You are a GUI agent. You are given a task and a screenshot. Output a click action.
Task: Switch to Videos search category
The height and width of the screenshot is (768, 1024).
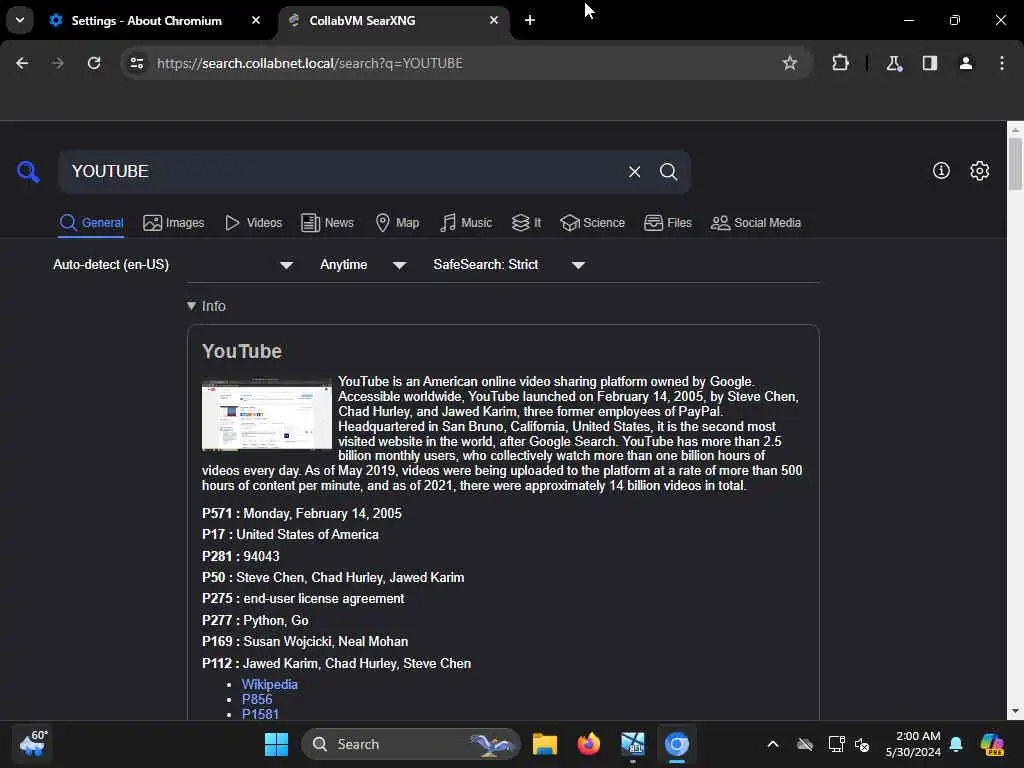click(253, 223)
